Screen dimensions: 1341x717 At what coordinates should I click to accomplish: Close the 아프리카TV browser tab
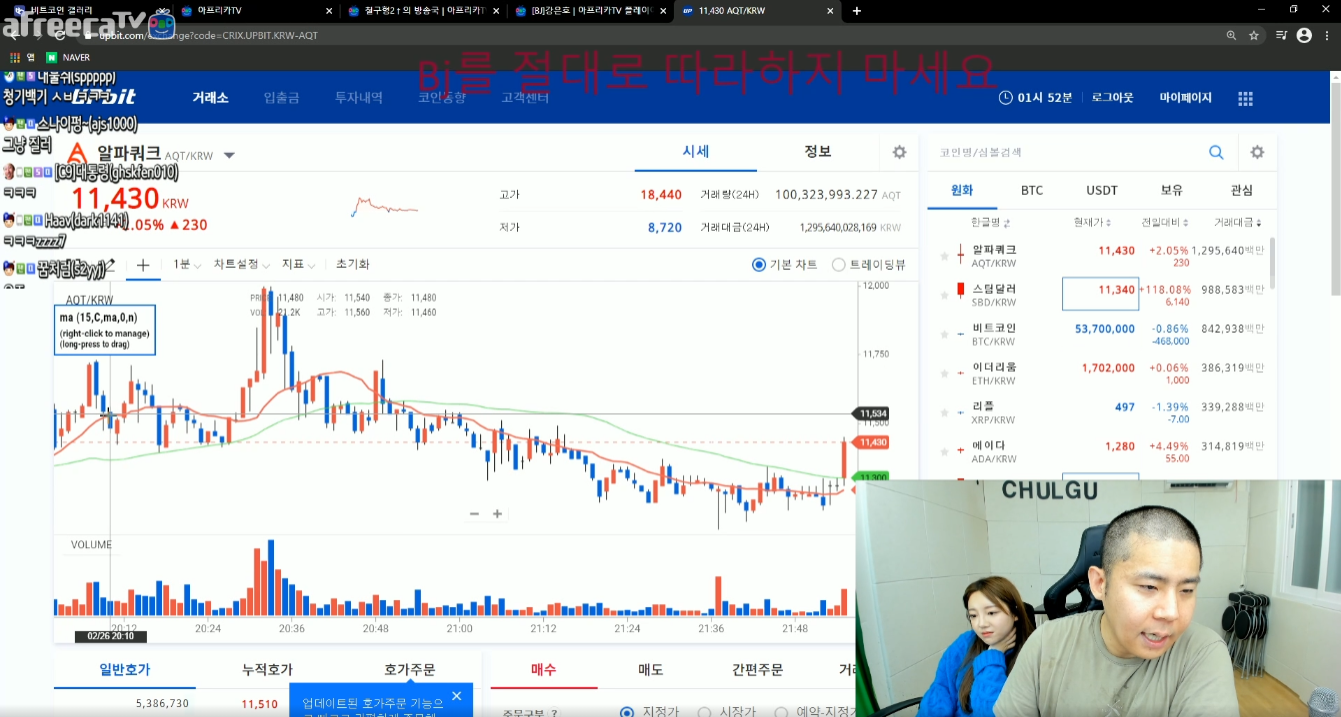pos(330,10)
